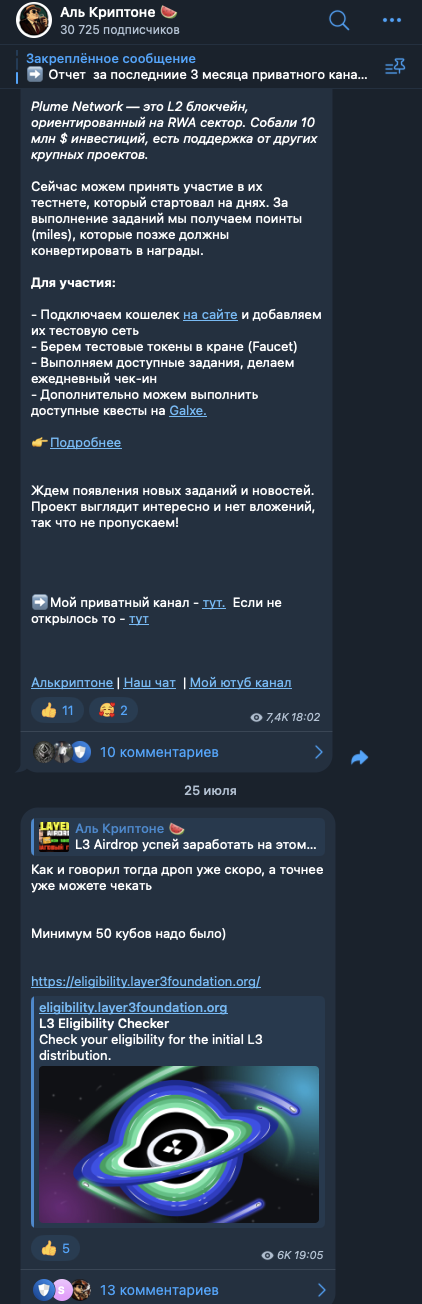Image resolution: width=422 pixels, height=1304 pixels.
Task: Open the Наш чат link
Action: click(149, 682)
